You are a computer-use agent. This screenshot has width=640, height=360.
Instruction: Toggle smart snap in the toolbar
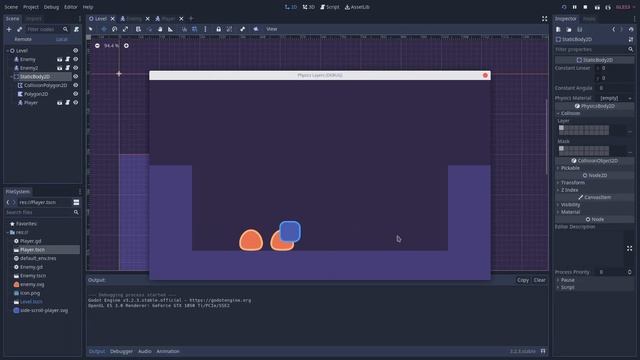(x=184, y=29)
